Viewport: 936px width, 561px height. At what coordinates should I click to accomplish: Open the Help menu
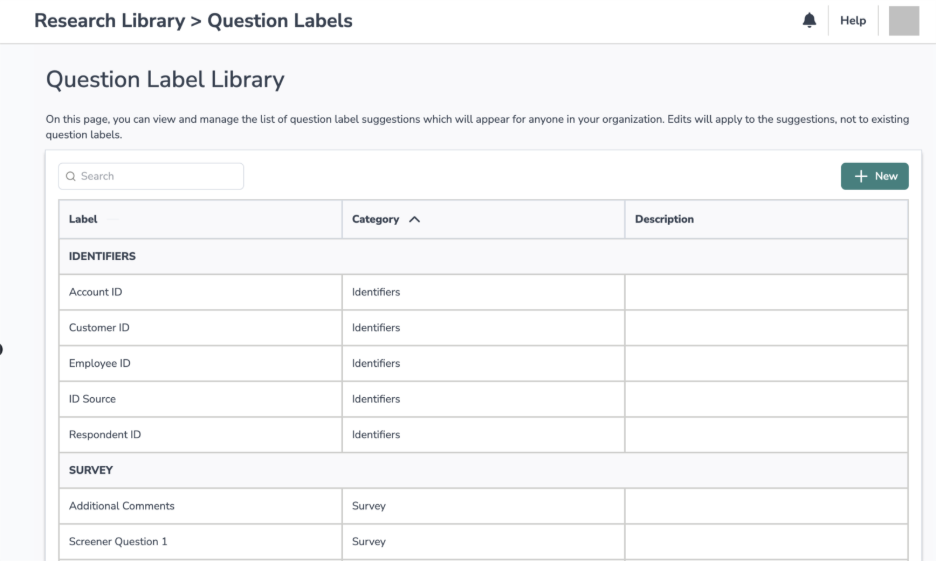(853, 21)
